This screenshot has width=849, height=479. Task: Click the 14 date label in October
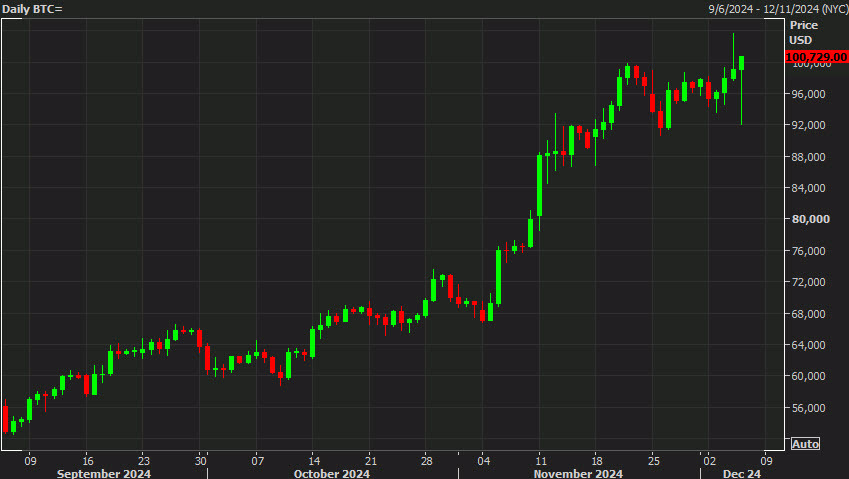314,461
